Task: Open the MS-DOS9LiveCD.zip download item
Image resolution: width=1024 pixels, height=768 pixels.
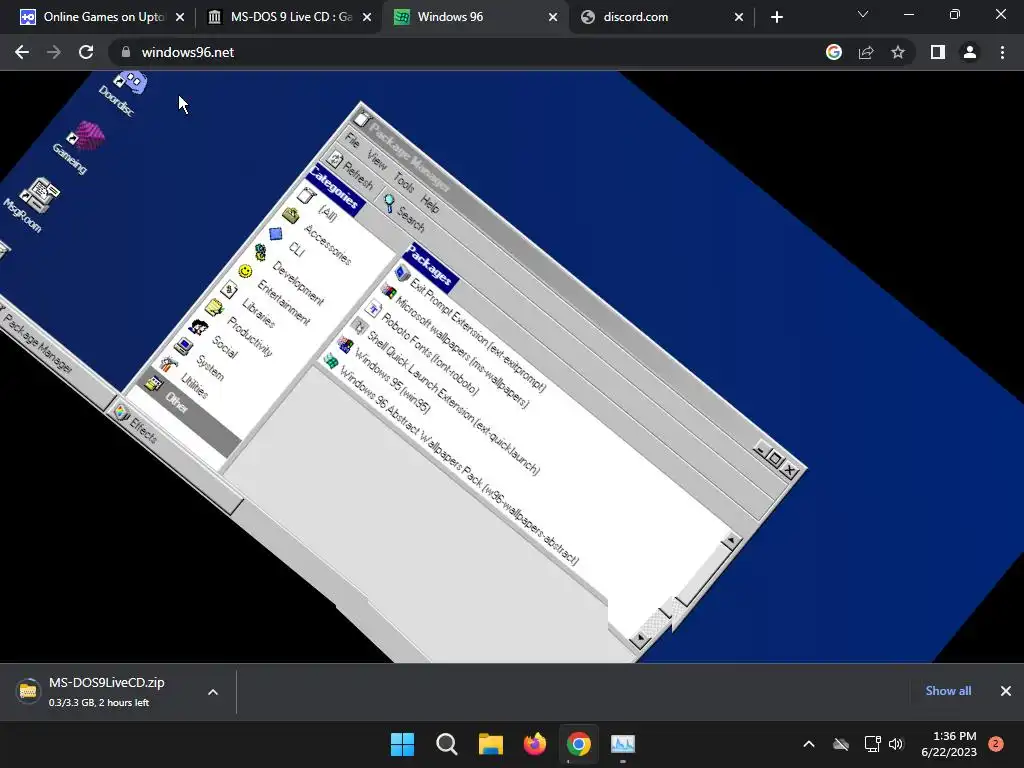Action: click(x=108, y=692)
